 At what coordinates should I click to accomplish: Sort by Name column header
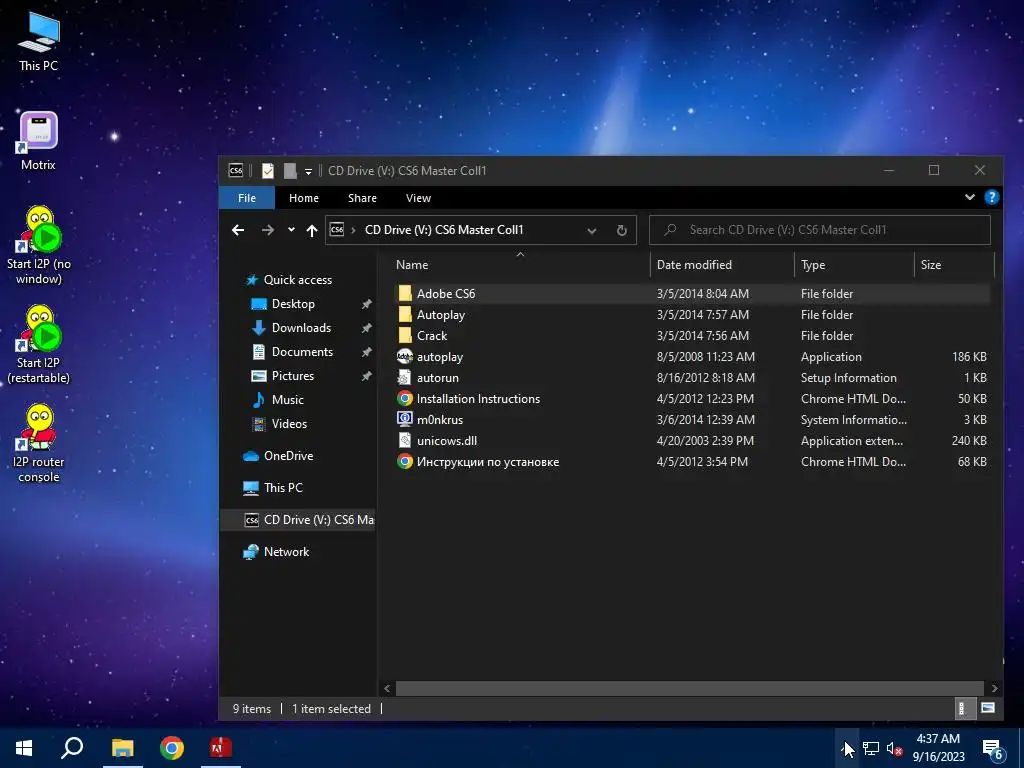(x=520, y=264)
